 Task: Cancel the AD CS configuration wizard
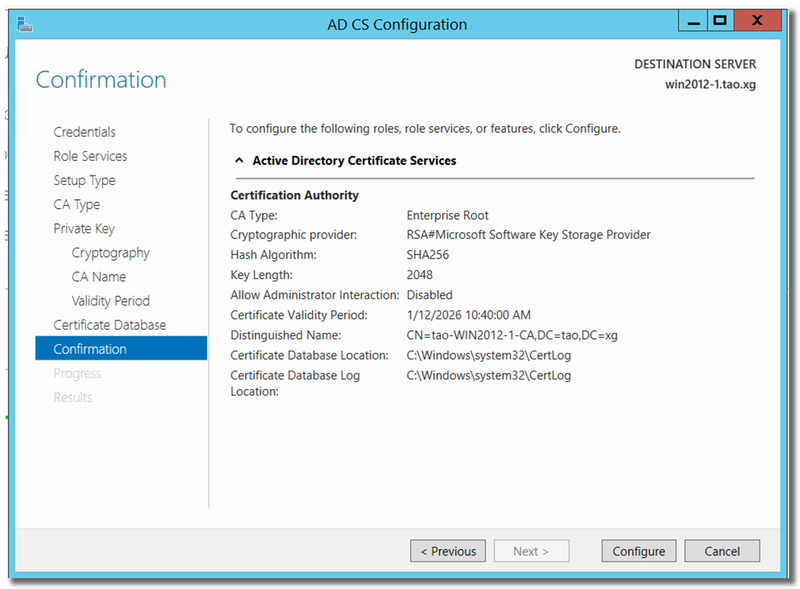click(722, 551)
